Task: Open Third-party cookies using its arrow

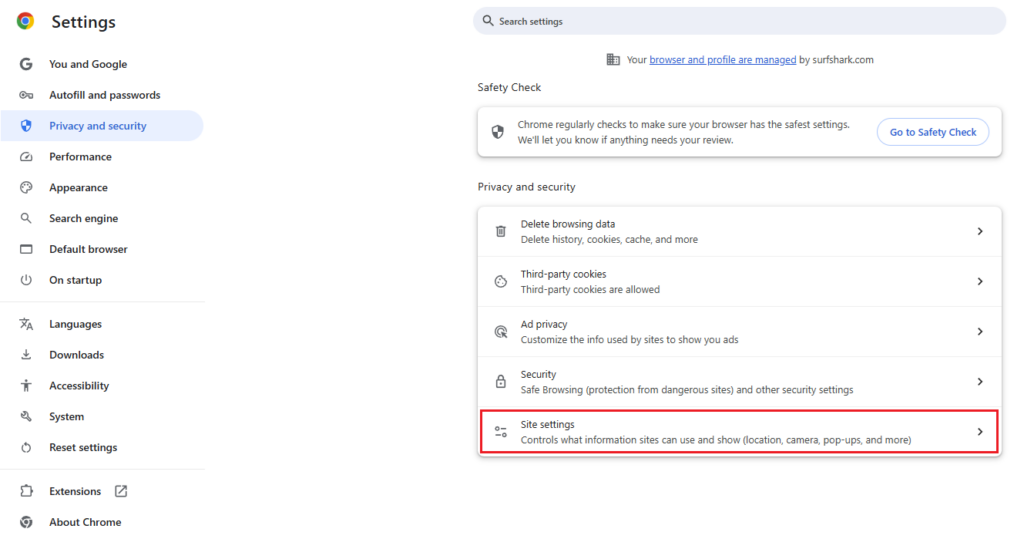Action: point(980,281)
